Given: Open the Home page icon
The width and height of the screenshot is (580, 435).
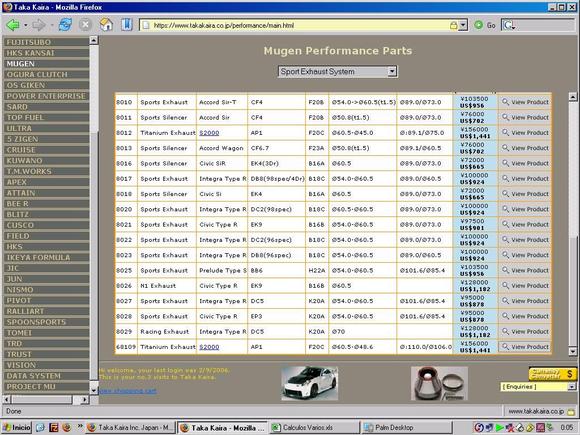Looking at the screenshot, I should (107, 25).
